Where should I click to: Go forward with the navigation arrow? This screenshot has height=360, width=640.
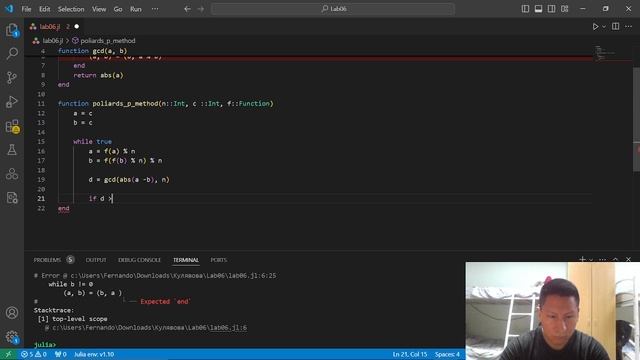[201, 9]
